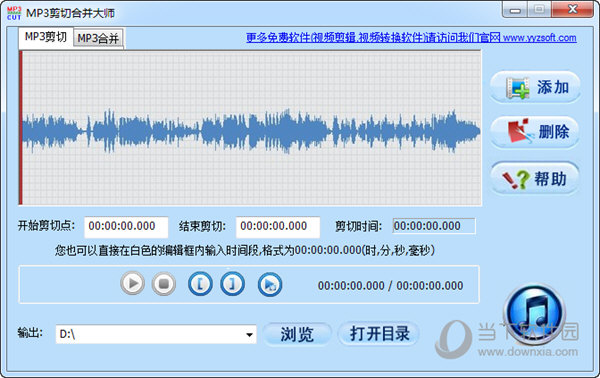Screen dimensions: 600x378
Task: Click the 结束剪切 end time input field
Action: pos(278,226)
